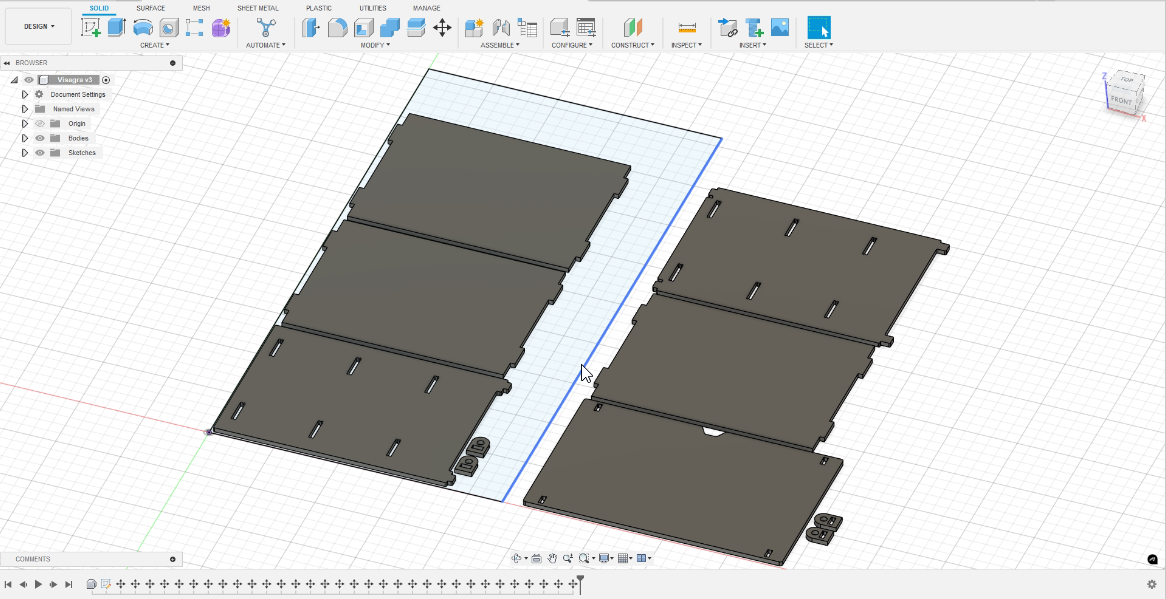This screenshot has width=1166, height=599.
Task: Click the Look At icon in navigation bar
Action: pos(536,558)
